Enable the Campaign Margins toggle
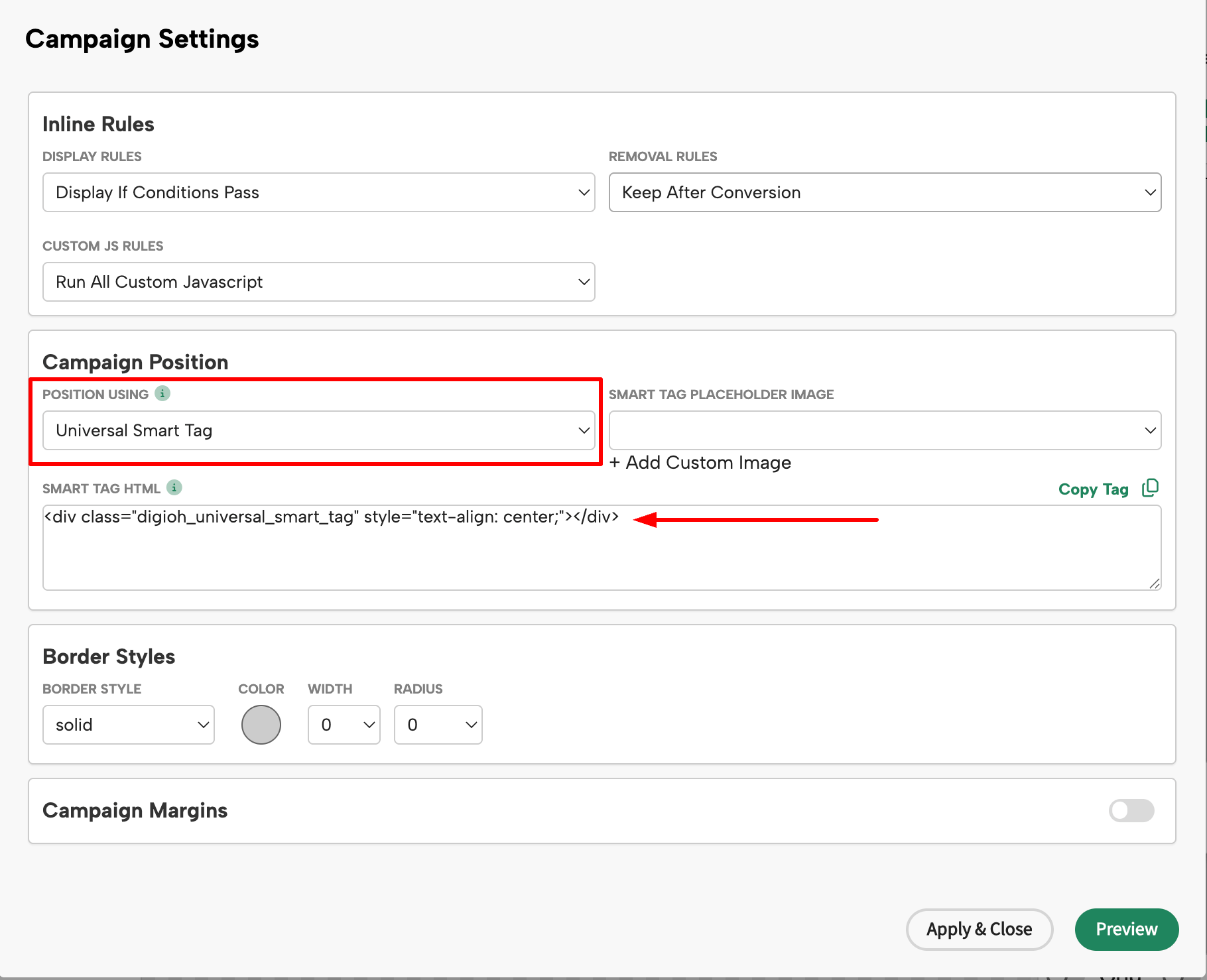The height and width of the screenshot is (980, 1207). [x=1131, y=810]
